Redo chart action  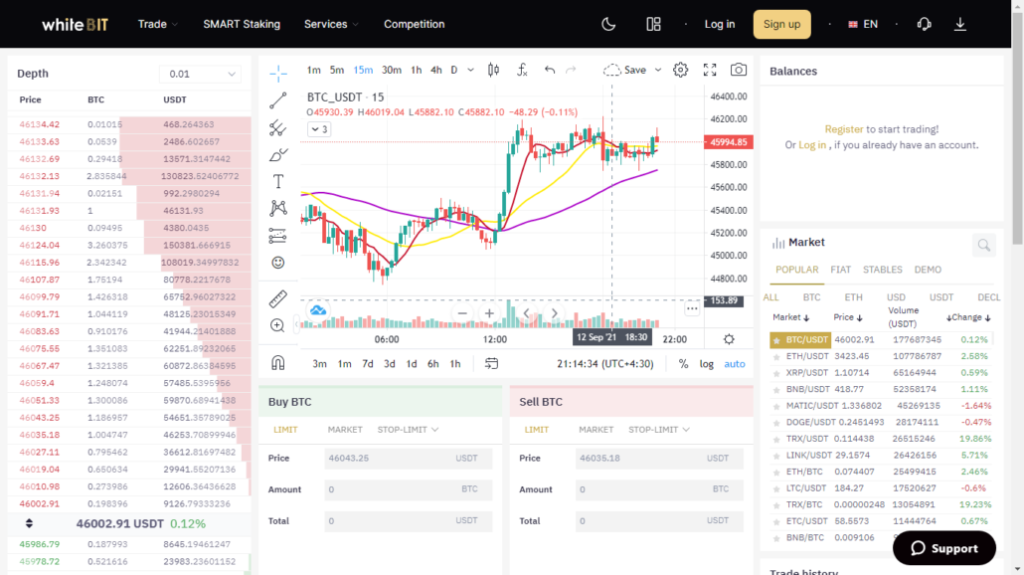click(x=571, y=70)
